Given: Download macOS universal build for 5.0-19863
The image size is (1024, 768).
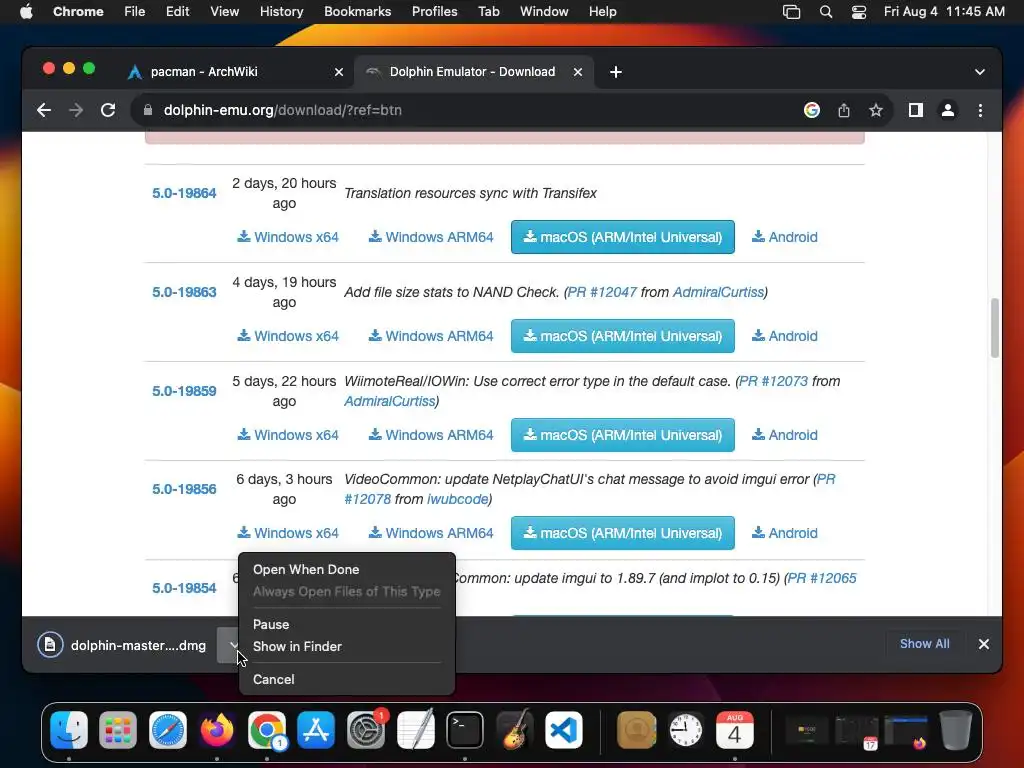Looking at the screenshot, I should coord(622,336).
